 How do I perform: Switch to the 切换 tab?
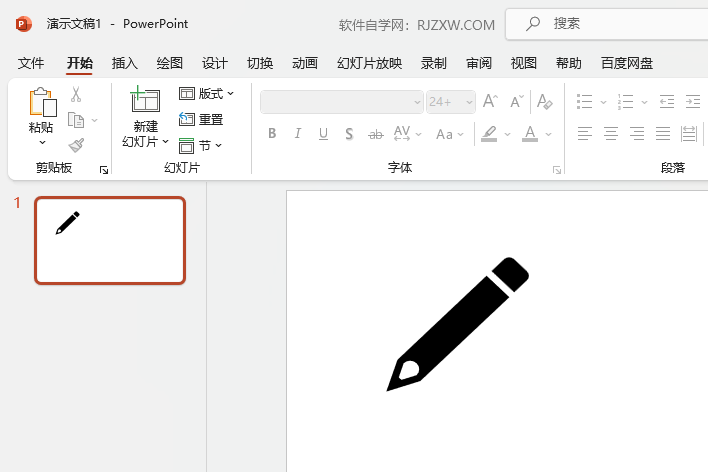point(260,63)
